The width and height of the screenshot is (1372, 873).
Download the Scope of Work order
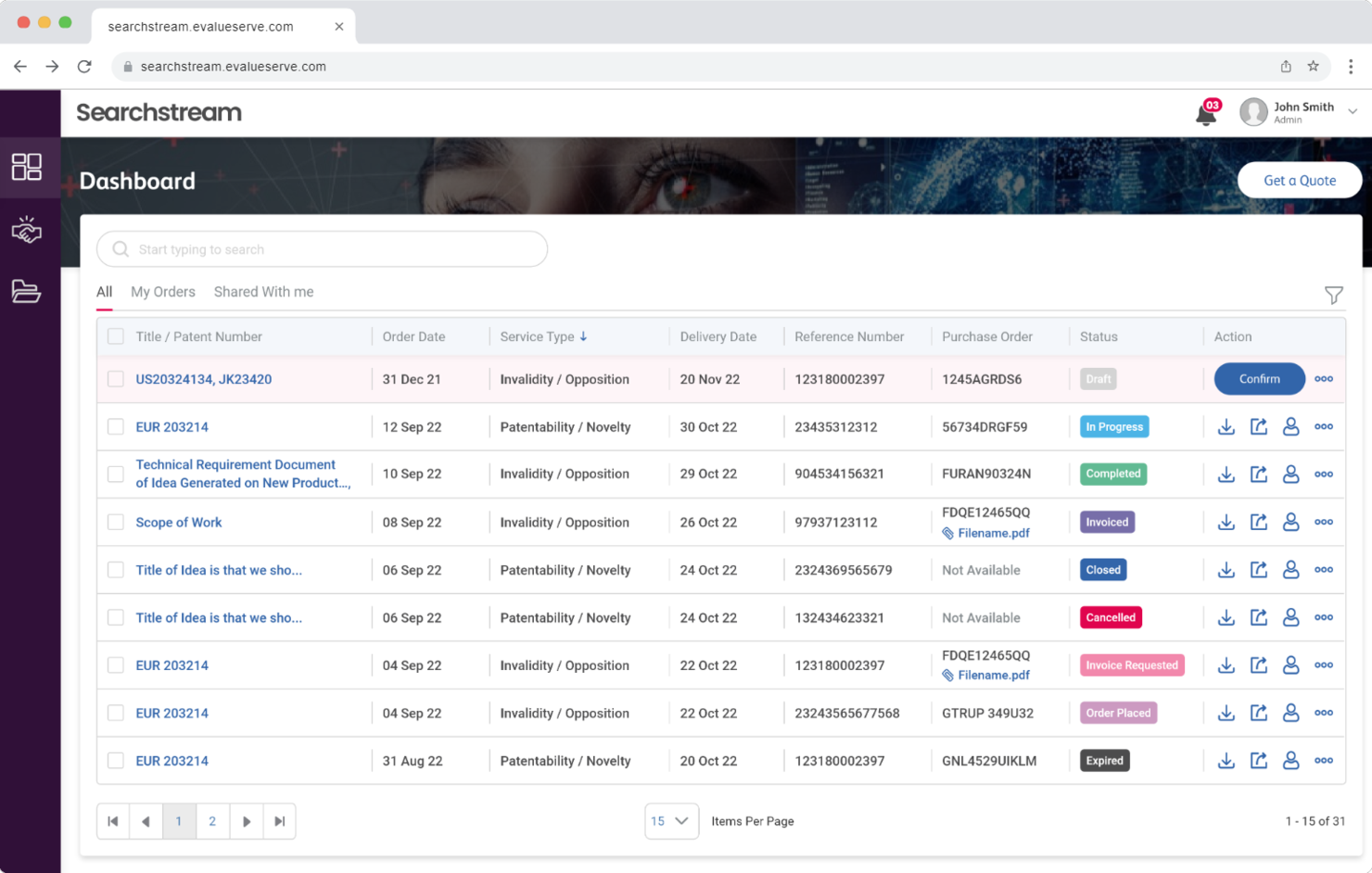[x=1226, y=523]
